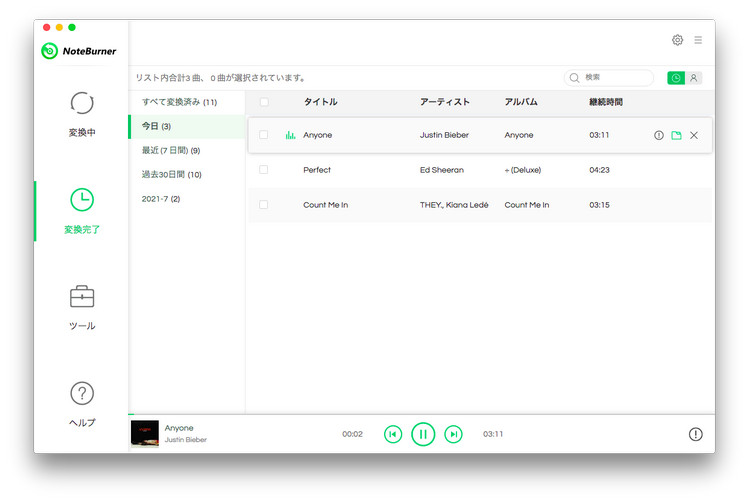Select the All converted (すべて変換済み) filter
Viewport: 749px width, 502px height.
187,102
